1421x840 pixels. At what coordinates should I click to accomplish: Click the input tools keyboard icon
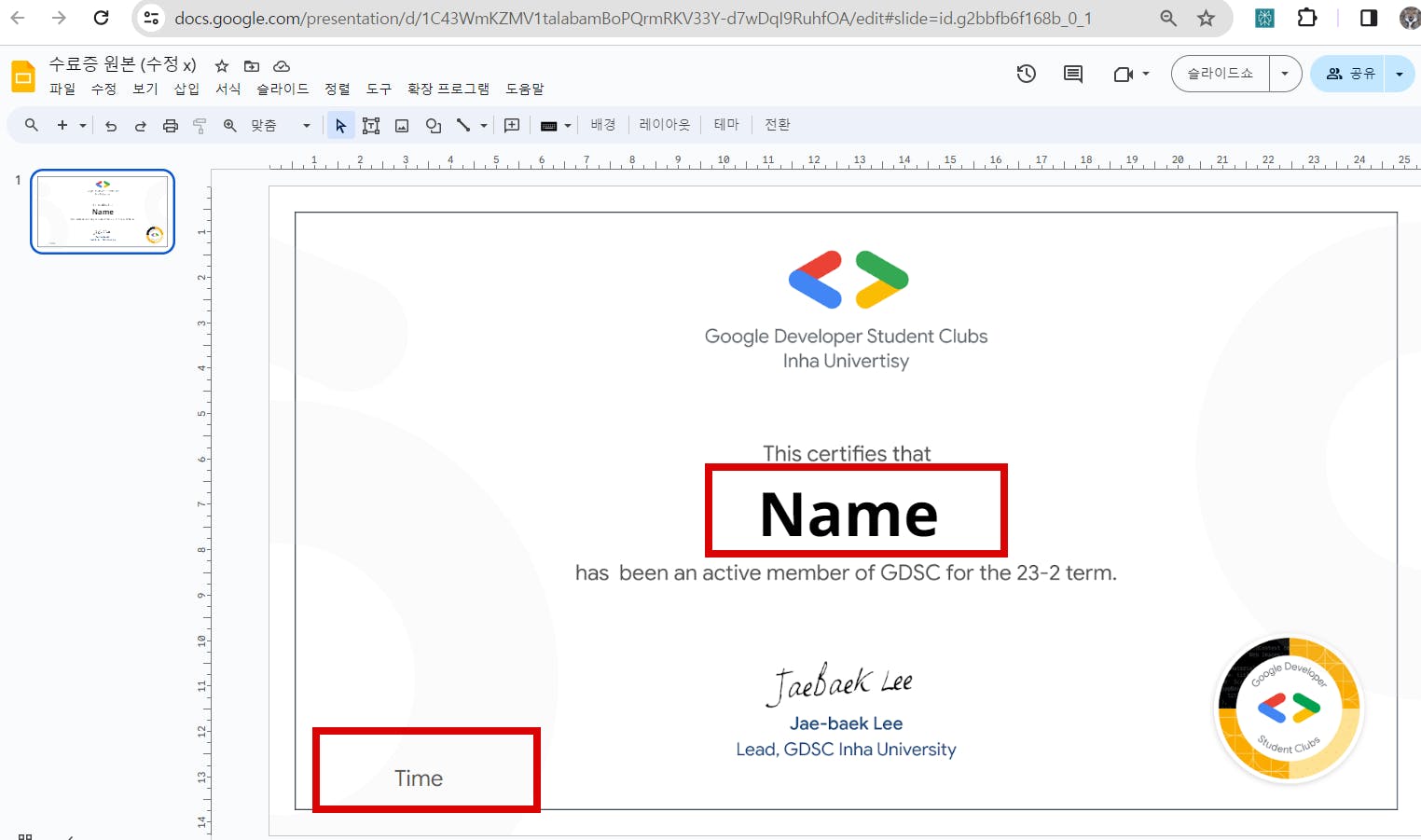coord(548,126)
